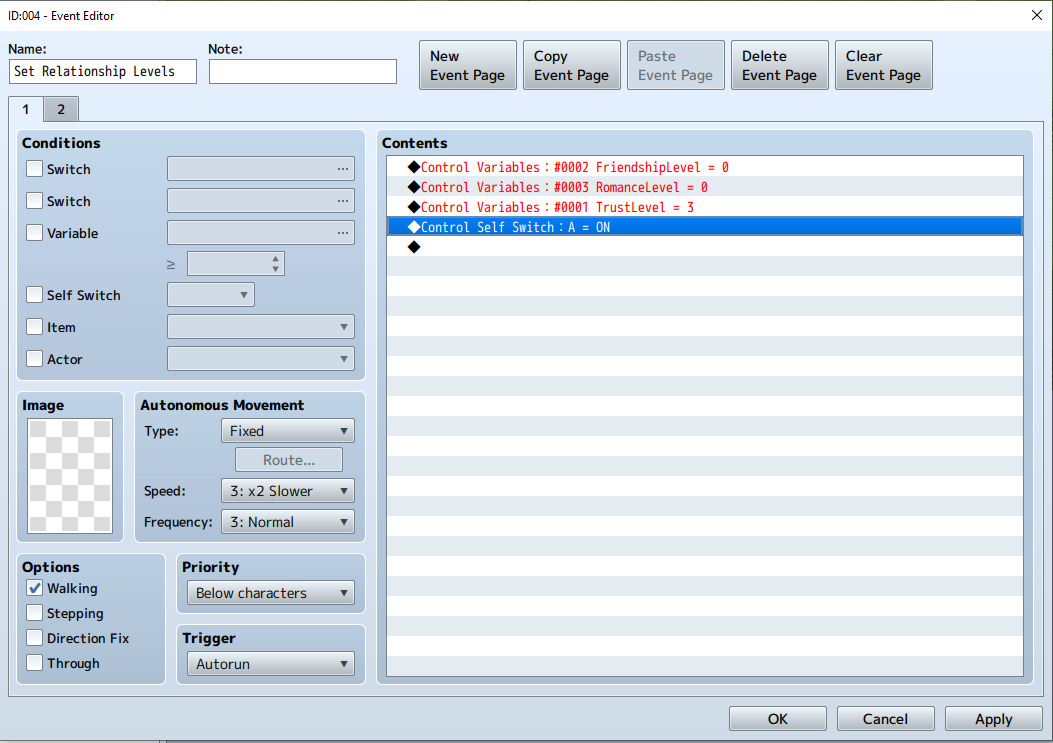Open the Actor condition dropdown
This screenshot has width=1053, height=743.
[x=261, y=359]
